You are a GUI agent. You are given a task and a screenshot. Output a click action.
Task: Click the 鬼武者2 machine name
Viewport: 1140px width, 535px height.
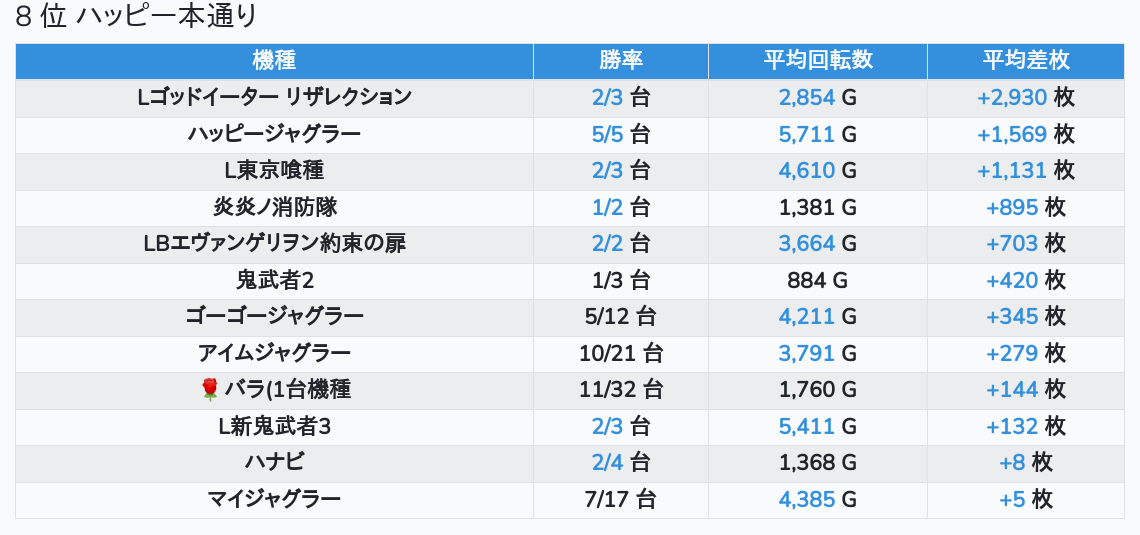click(x=274, y=280)
